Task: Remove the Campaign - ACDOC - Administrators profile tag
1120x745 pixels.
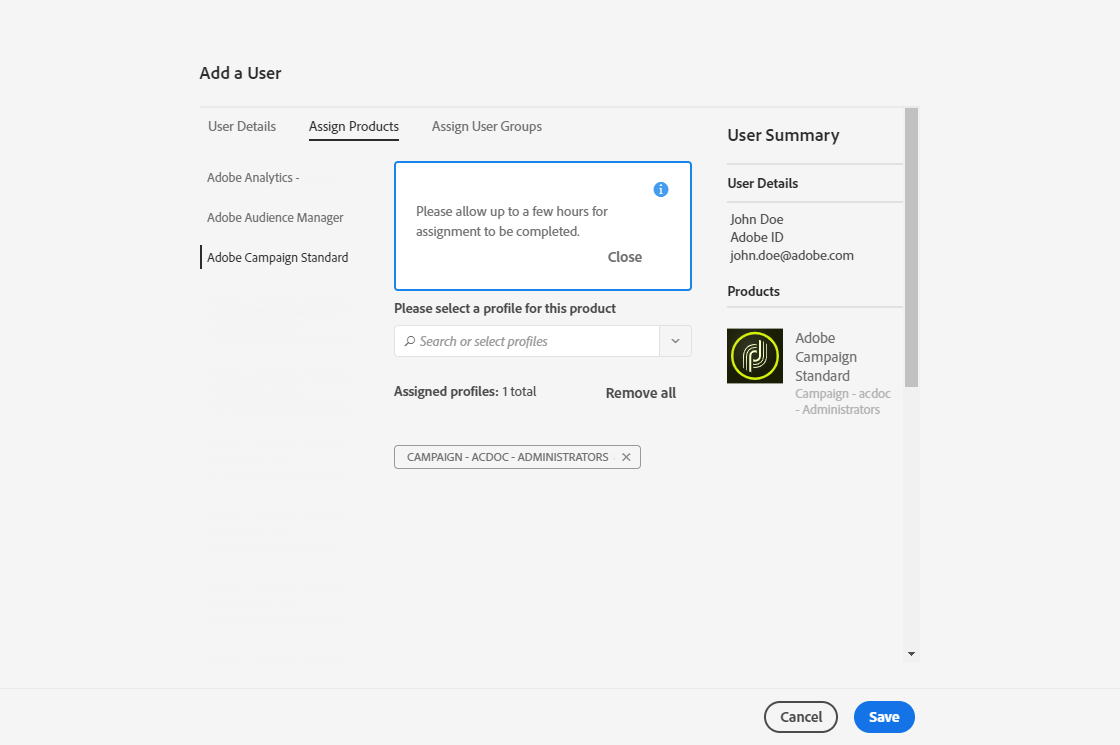Action: pyautogui.click(x=626, y=457)
